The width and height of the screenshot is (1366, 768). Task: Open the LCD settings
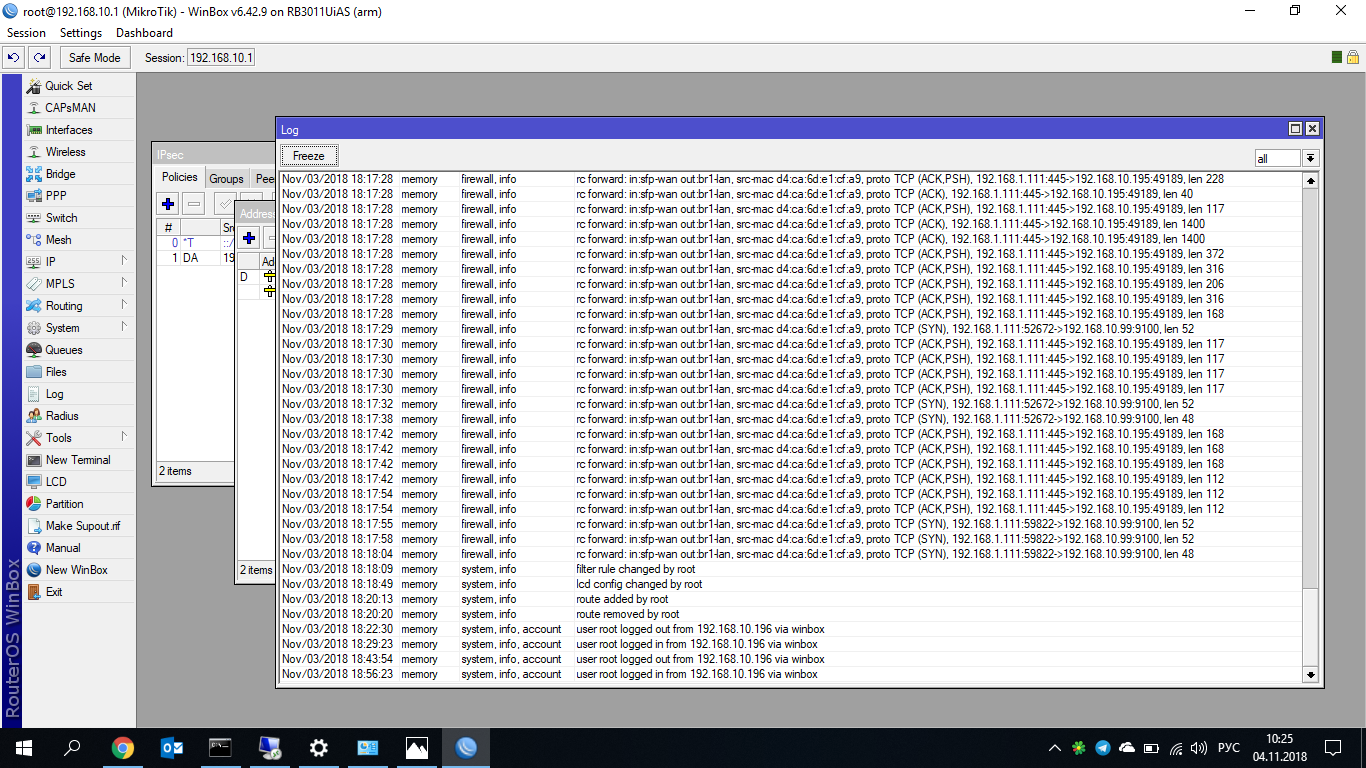(x=79, y=482)
